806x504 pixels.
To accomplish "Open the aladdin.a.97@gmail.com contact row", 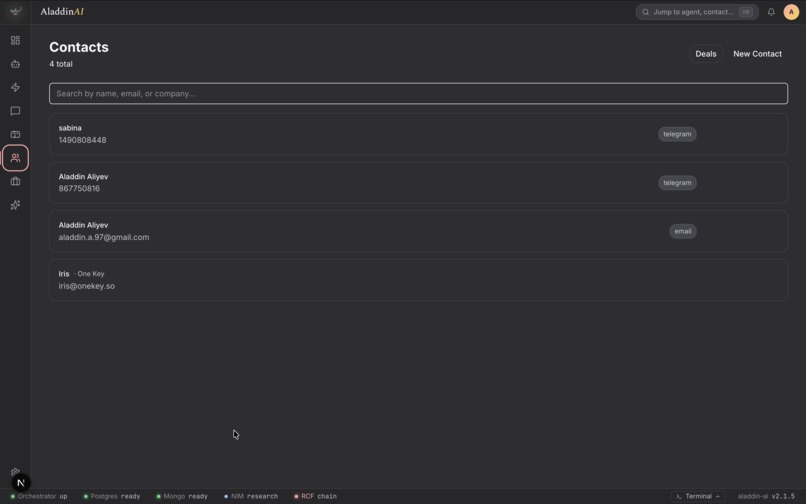I will point(418,231).
